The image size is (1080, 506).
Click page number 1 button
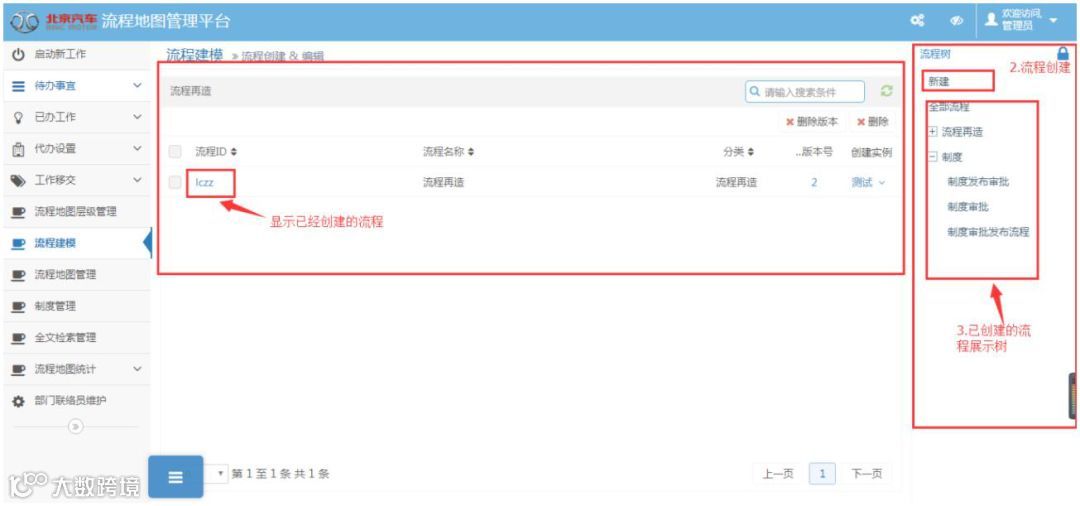(822, 474)
